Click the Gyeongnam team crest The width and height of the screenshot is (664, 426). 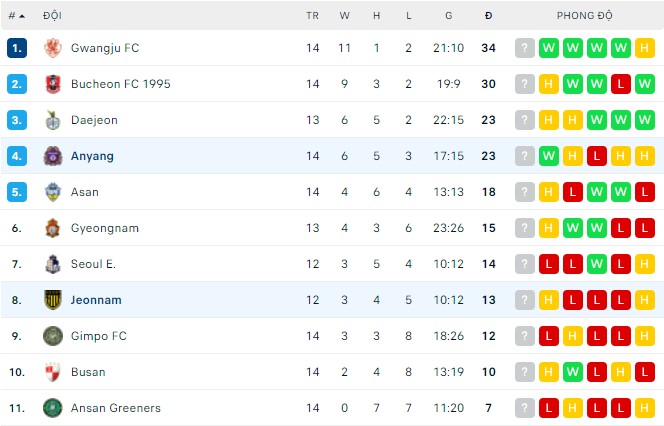click(53, 228)
